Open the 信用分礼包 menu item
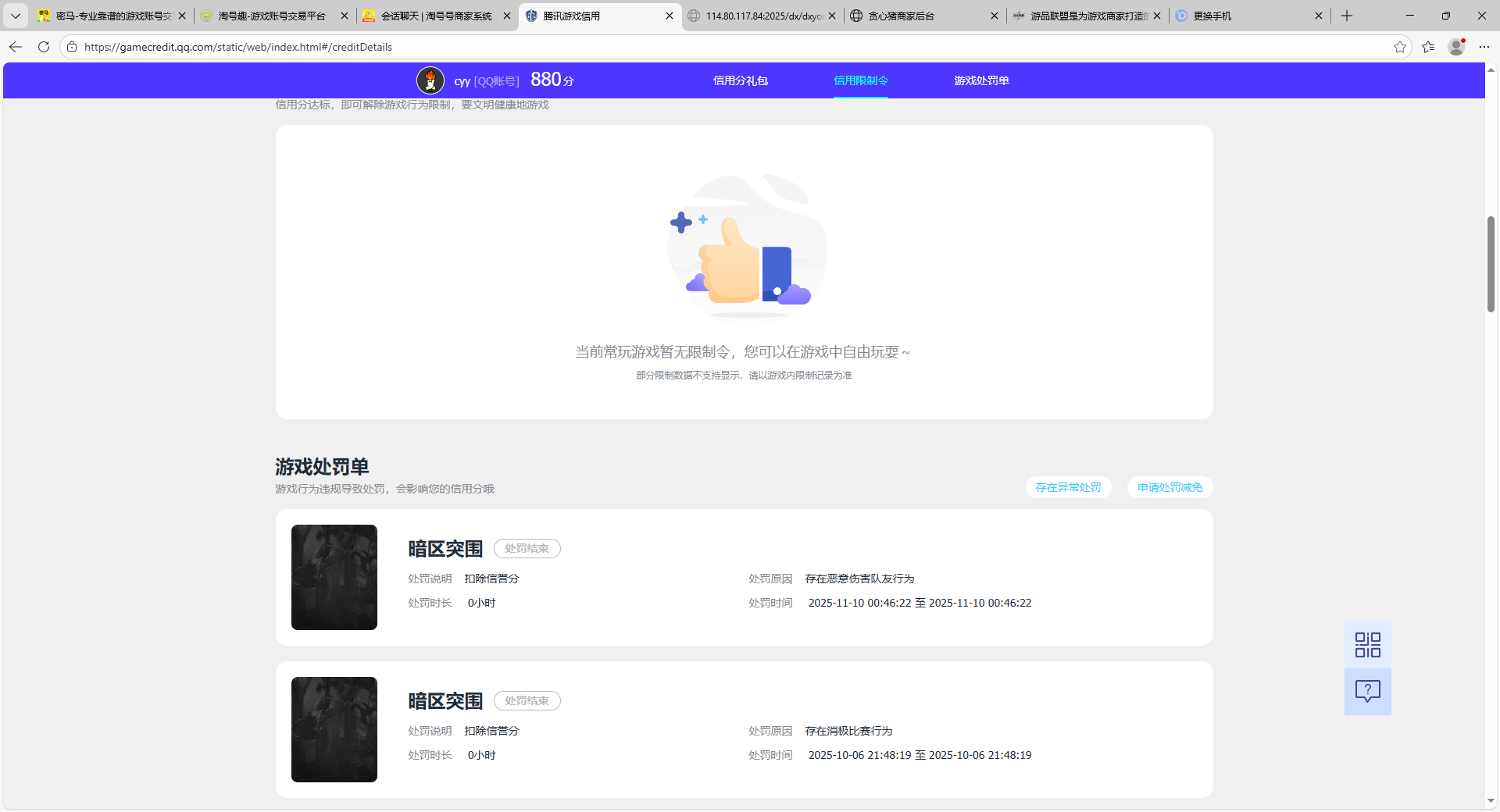The width and height of the screenshot is (1500, 812). (740, 80)
